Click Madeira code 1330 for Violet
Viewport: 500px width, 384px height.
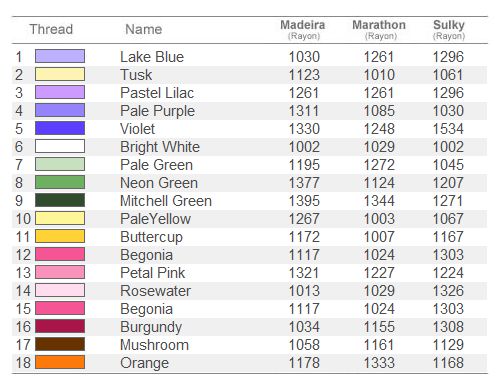tap(304, 129)
